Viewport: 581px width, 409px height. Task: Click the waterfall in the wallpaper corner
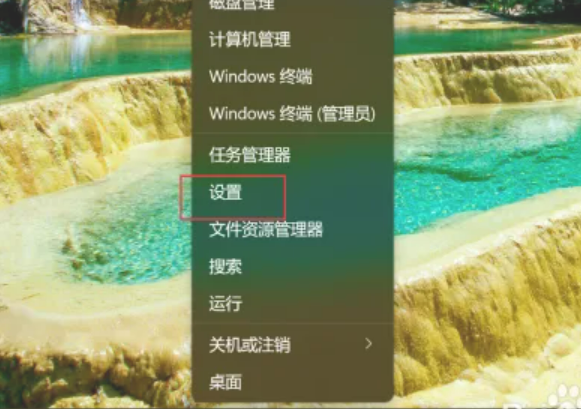pyautogui.click(x=81, y=15)
